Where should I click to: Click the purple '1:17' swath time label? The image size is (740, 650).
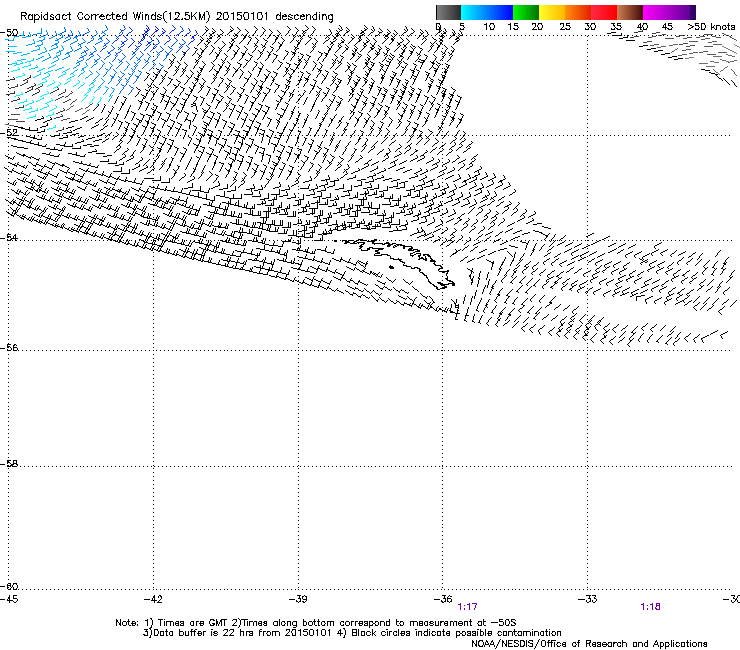tap(467, 607)
